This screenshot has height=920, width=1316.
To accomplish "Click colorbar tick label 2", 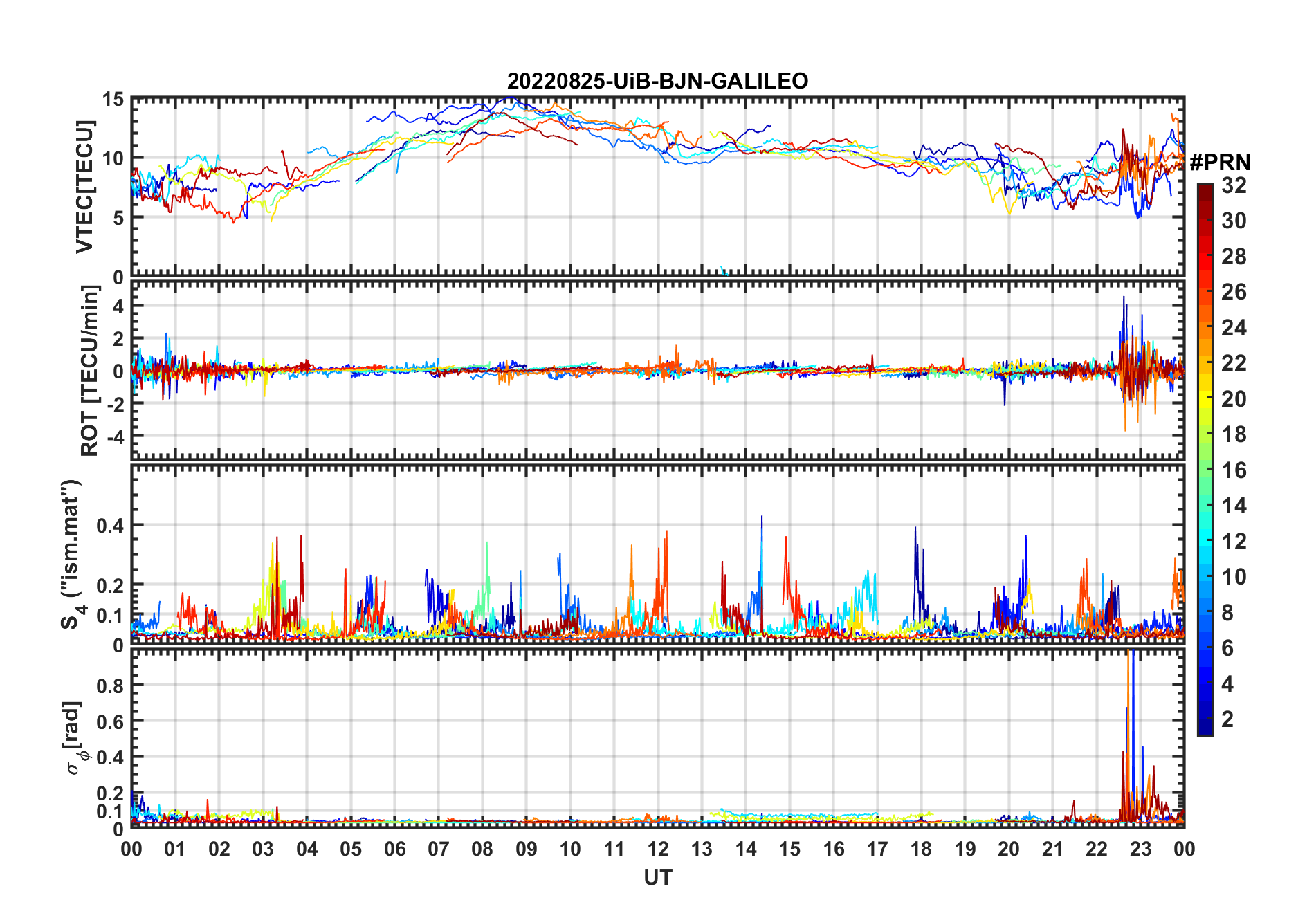I will coord(1227,719).
